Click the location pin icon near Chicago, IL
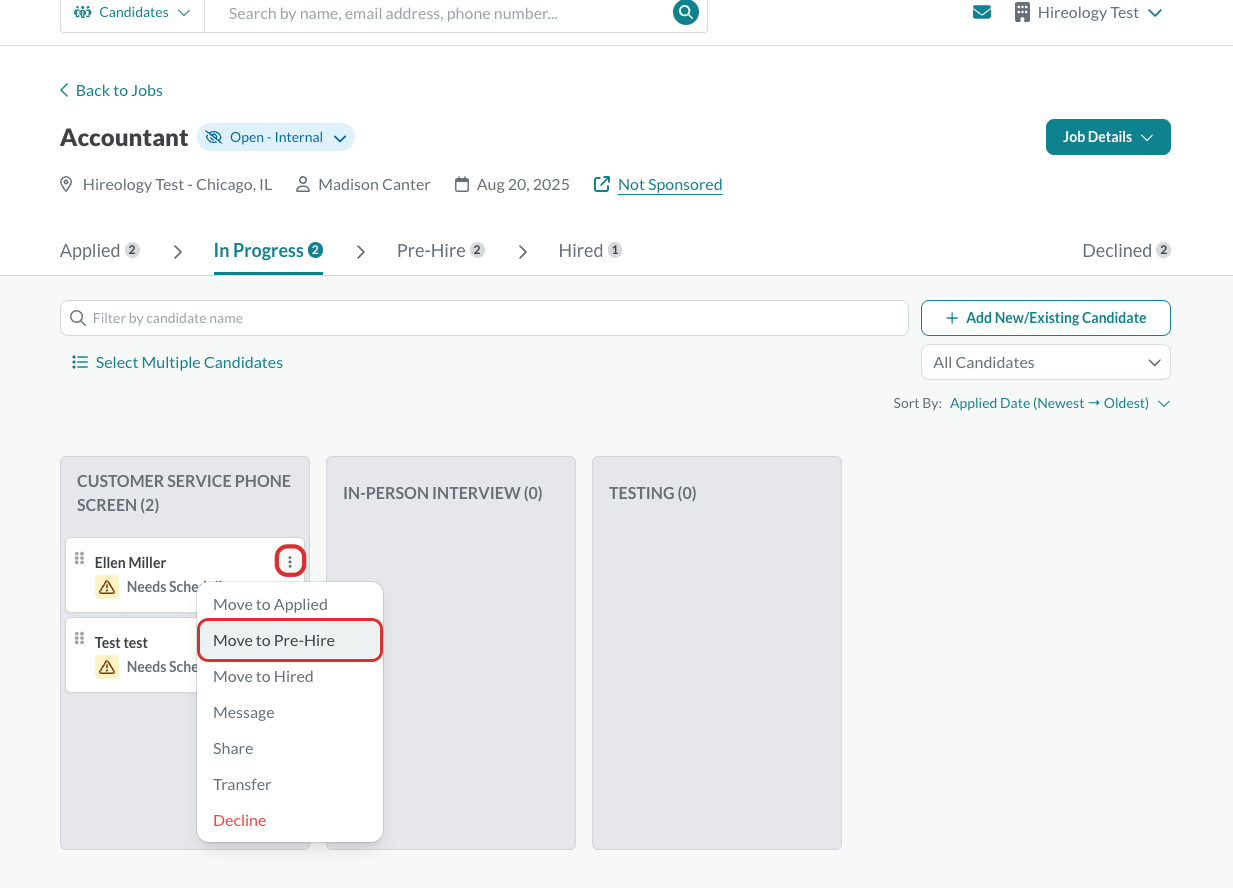 pos(67,184)
